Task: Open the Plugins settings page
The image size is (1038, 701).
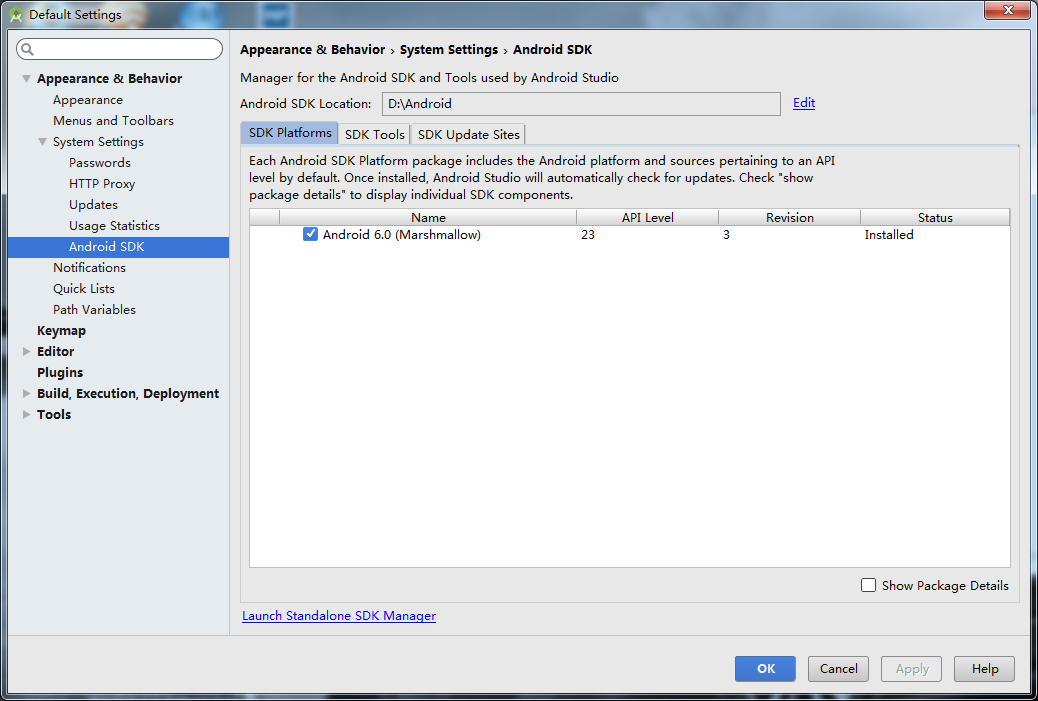Action: pos(60,373)
